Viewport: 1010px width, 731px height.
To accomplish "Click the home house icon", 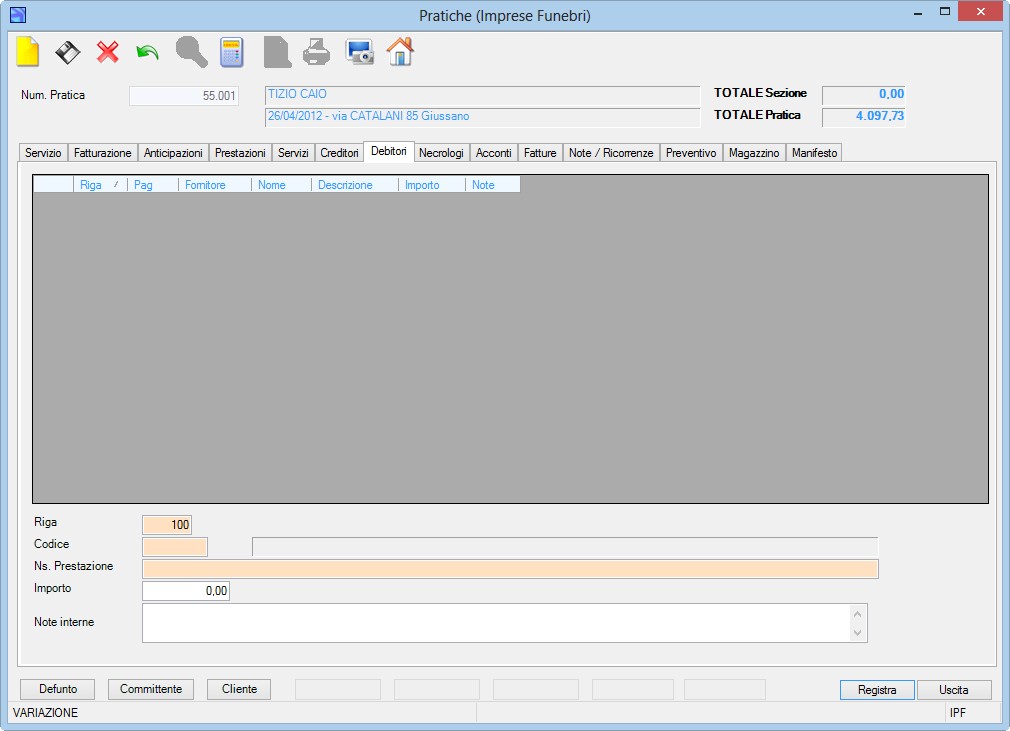I will [400, 52].
